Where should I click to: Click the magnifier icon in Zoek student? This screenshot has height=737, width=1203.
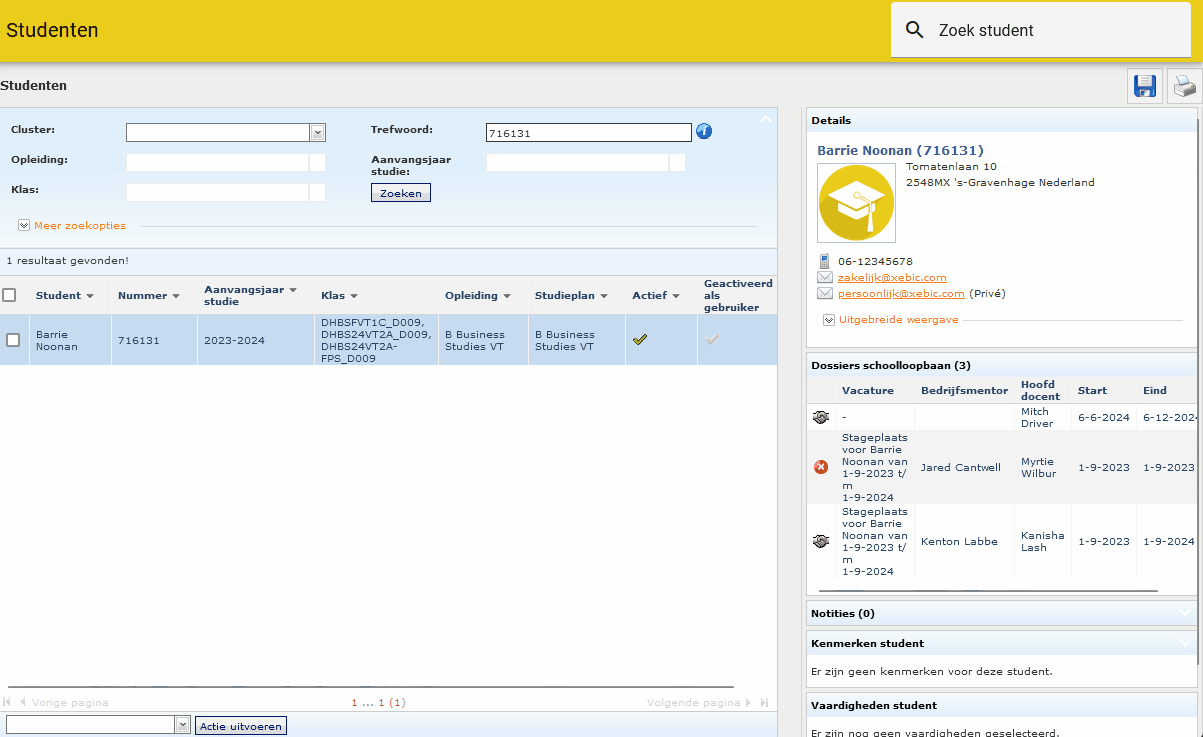(x=914, y=30)
